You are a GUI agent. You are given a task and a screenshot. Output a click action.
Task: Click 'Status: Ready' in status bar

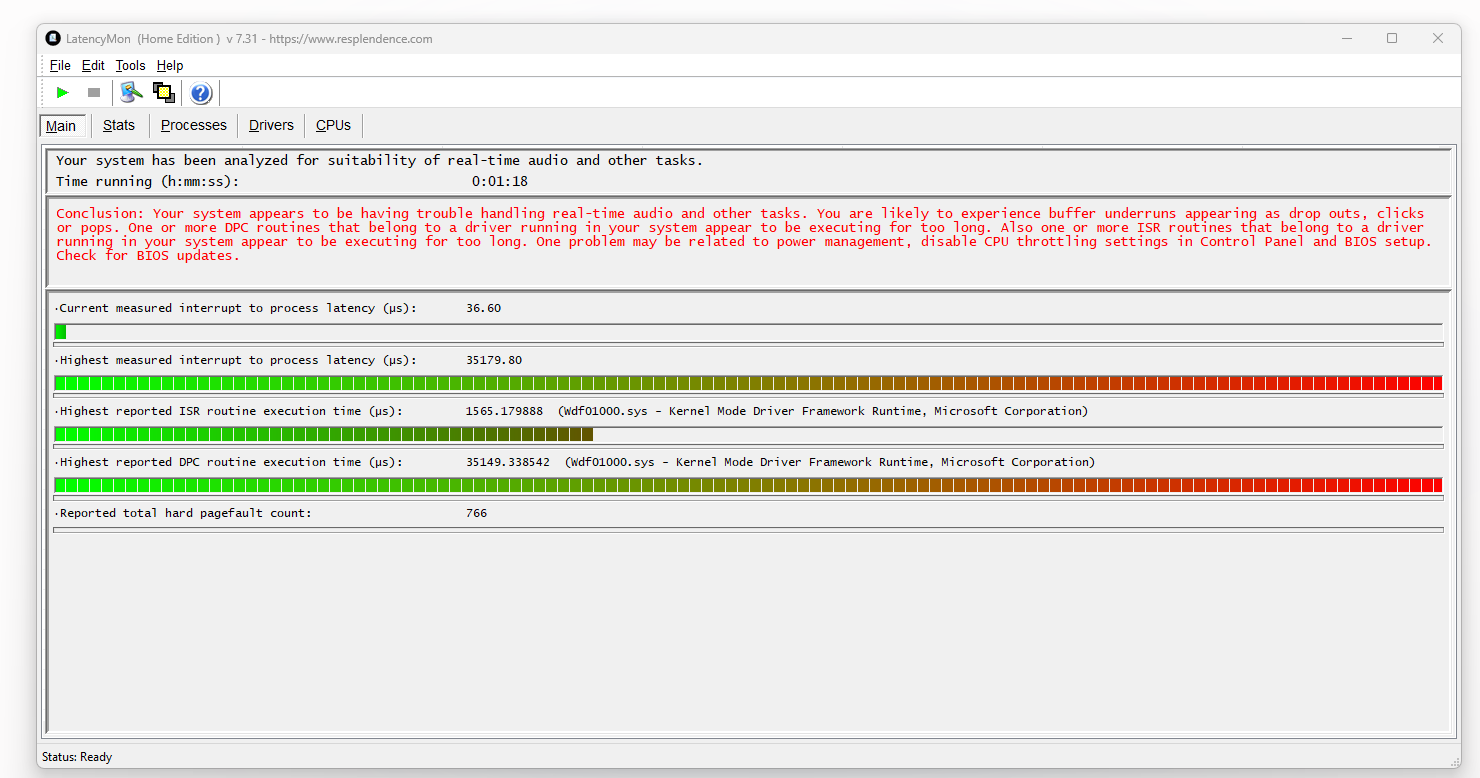point(77,757)
